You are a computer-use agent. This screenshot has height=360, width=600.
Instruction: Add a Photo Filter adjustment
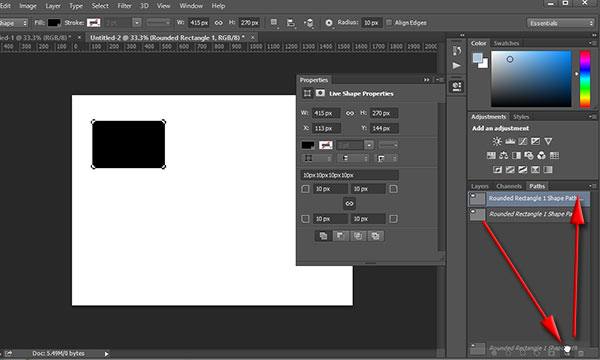tap(529, 155)
